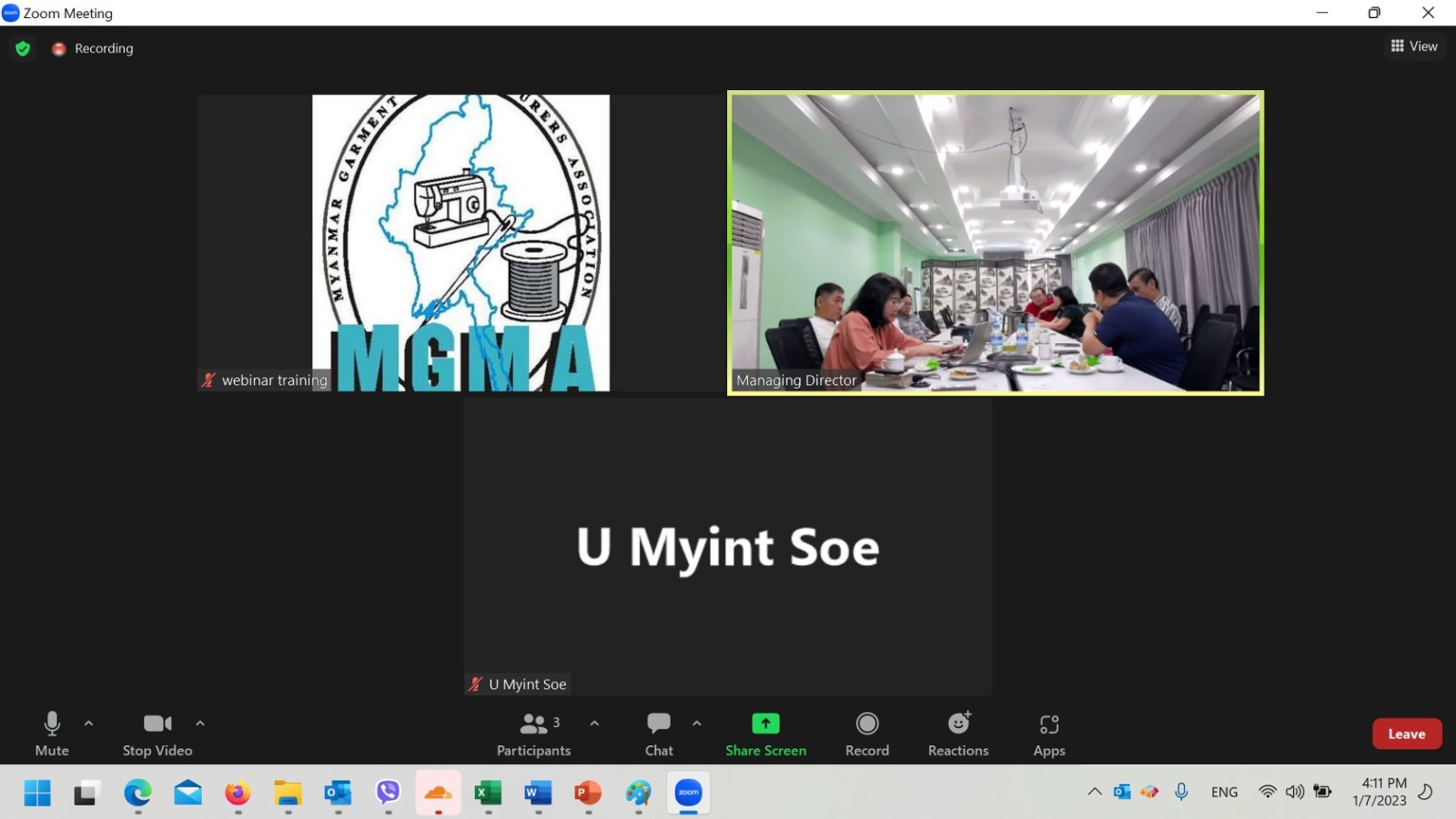Select the Managing Director video tile
The width and height of the screenshot is (1456, 819).
click(x=996, y=243)
